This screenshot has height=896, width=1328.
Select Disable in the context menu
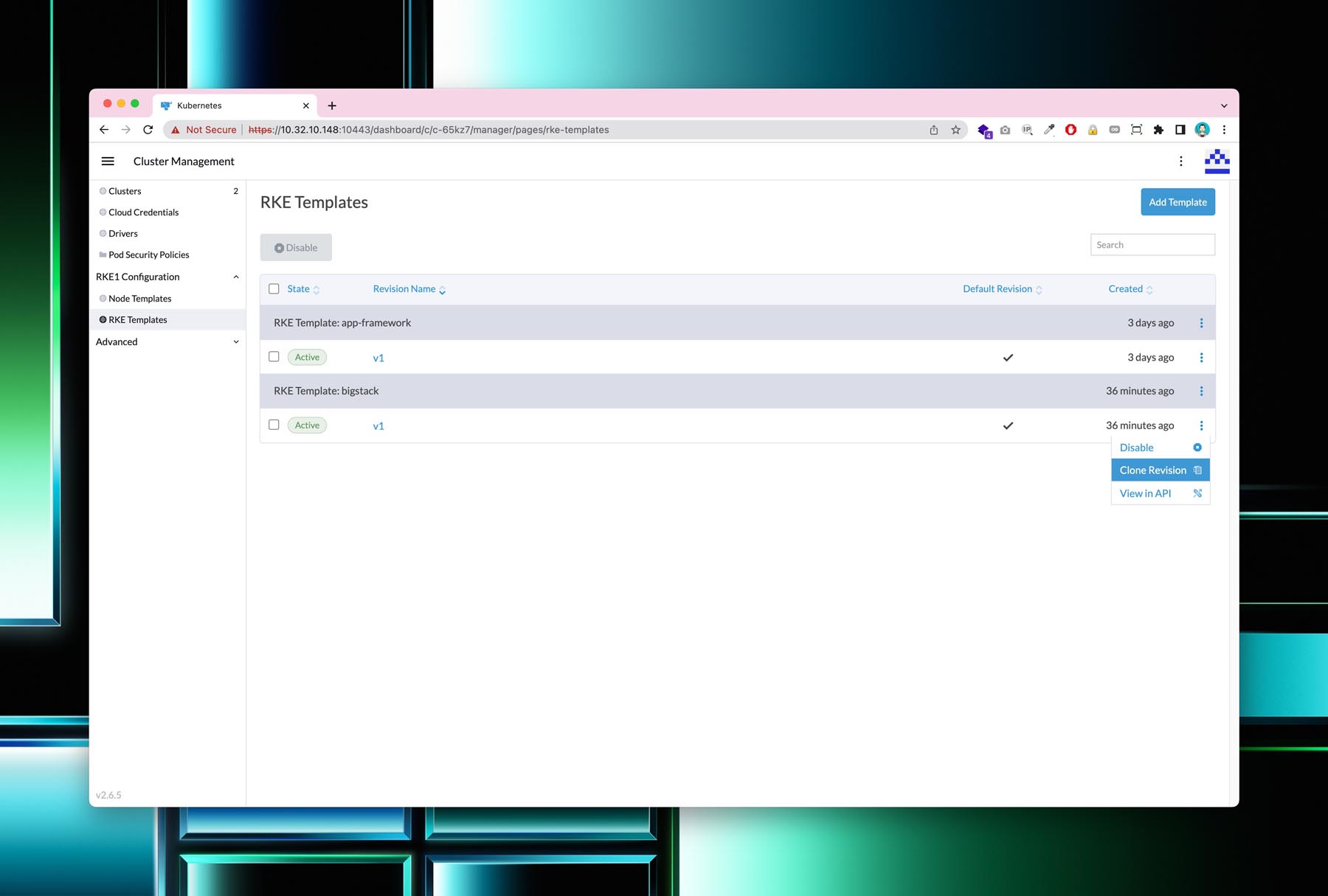pos(1160,448)
